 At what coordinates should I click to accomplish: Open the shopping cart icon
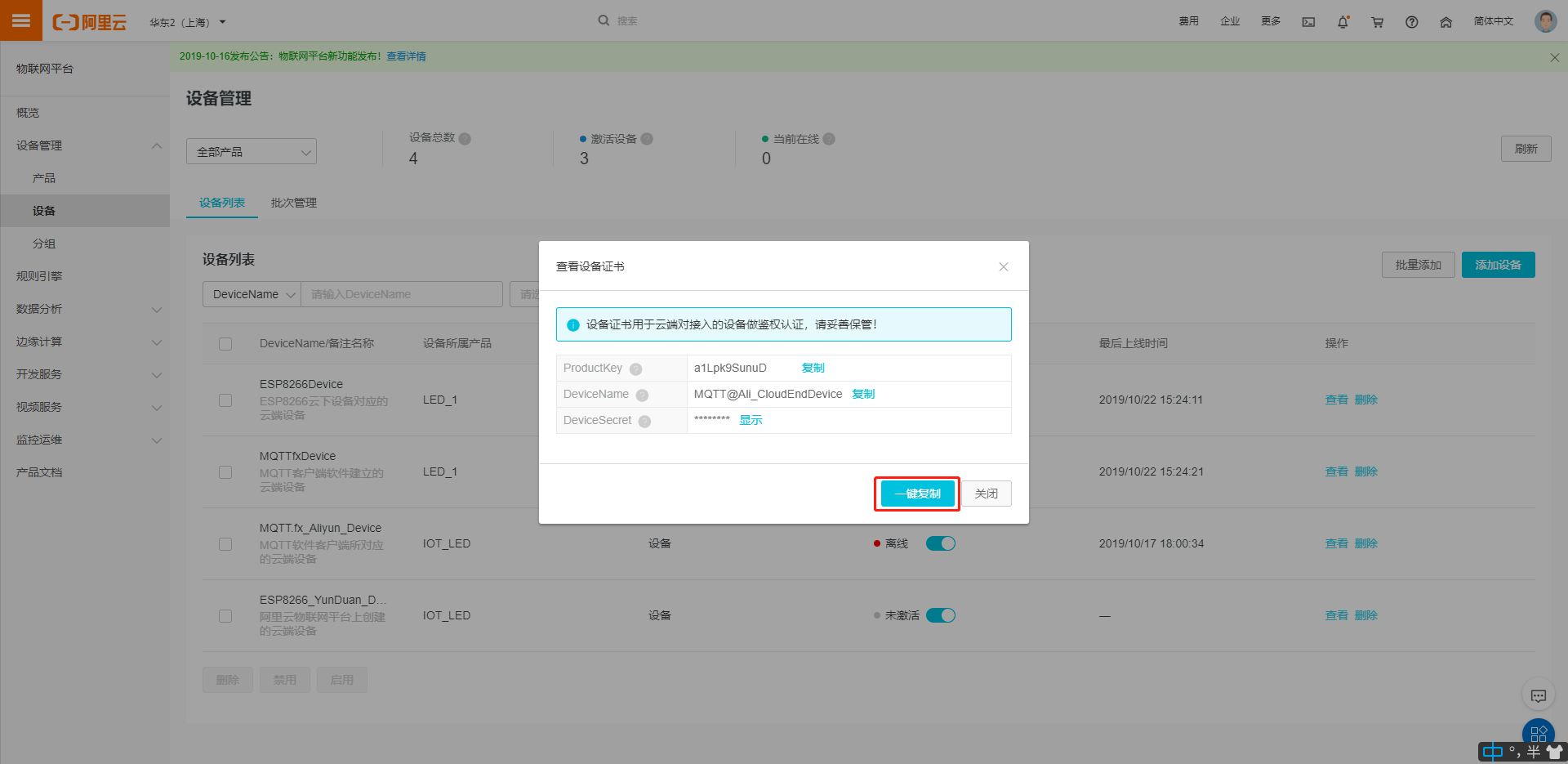(x=1377, y=22)
